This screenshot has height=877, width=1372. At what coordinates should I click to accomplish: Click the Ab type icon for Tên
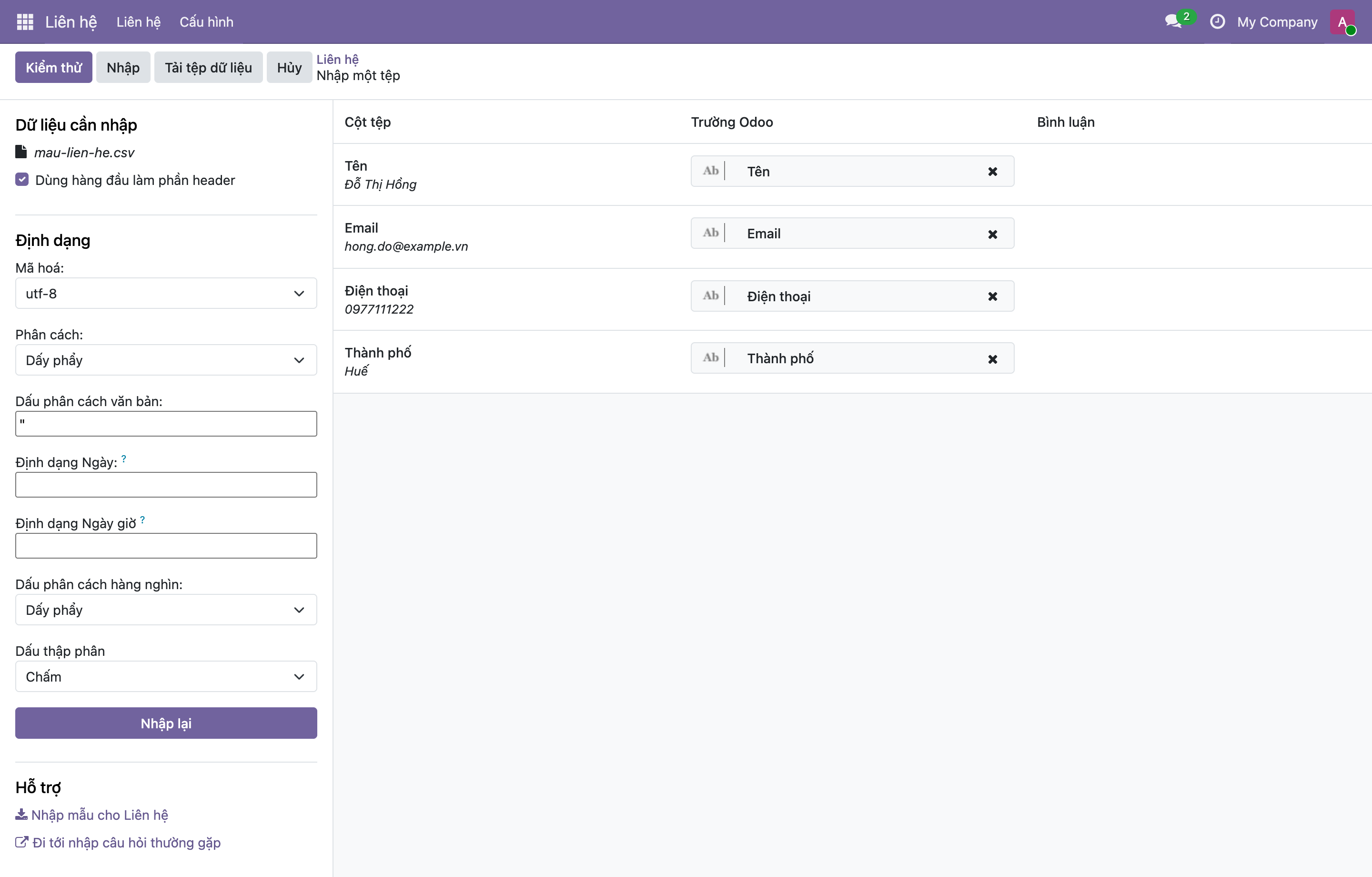(710, 171)
